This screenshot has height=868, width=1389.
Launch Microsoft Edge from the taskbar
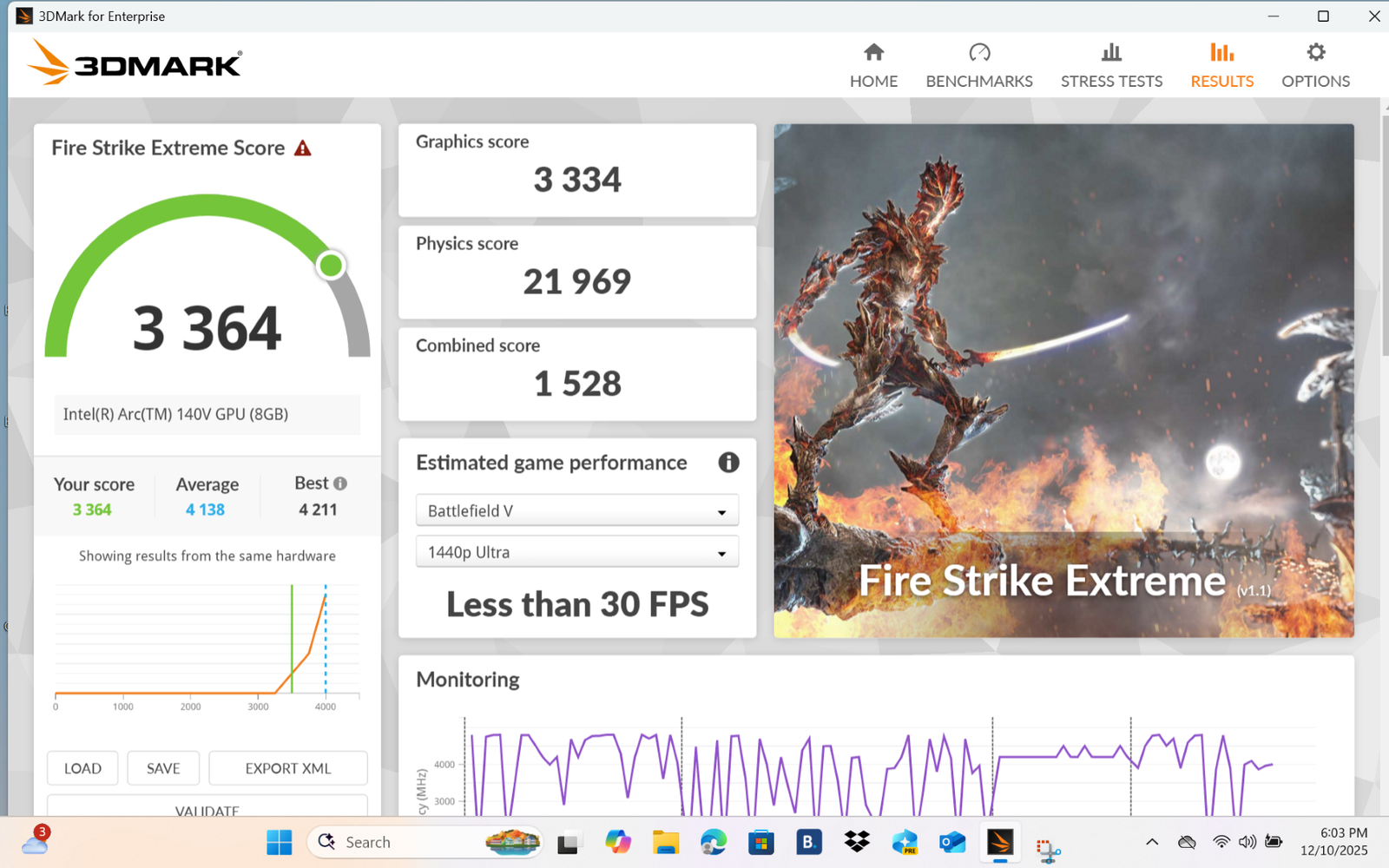tap(714, 842)
